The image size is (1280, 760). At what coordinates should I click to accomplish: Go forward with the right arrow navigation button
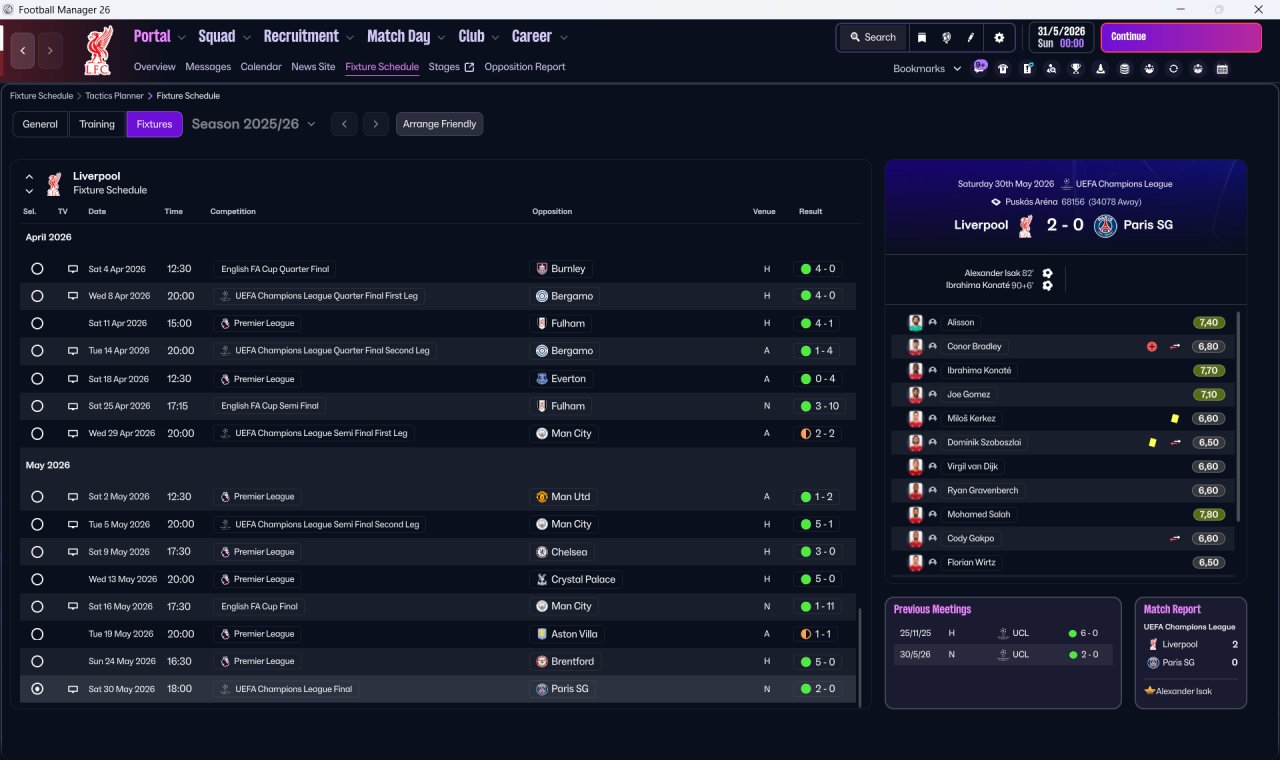point(50,50)
